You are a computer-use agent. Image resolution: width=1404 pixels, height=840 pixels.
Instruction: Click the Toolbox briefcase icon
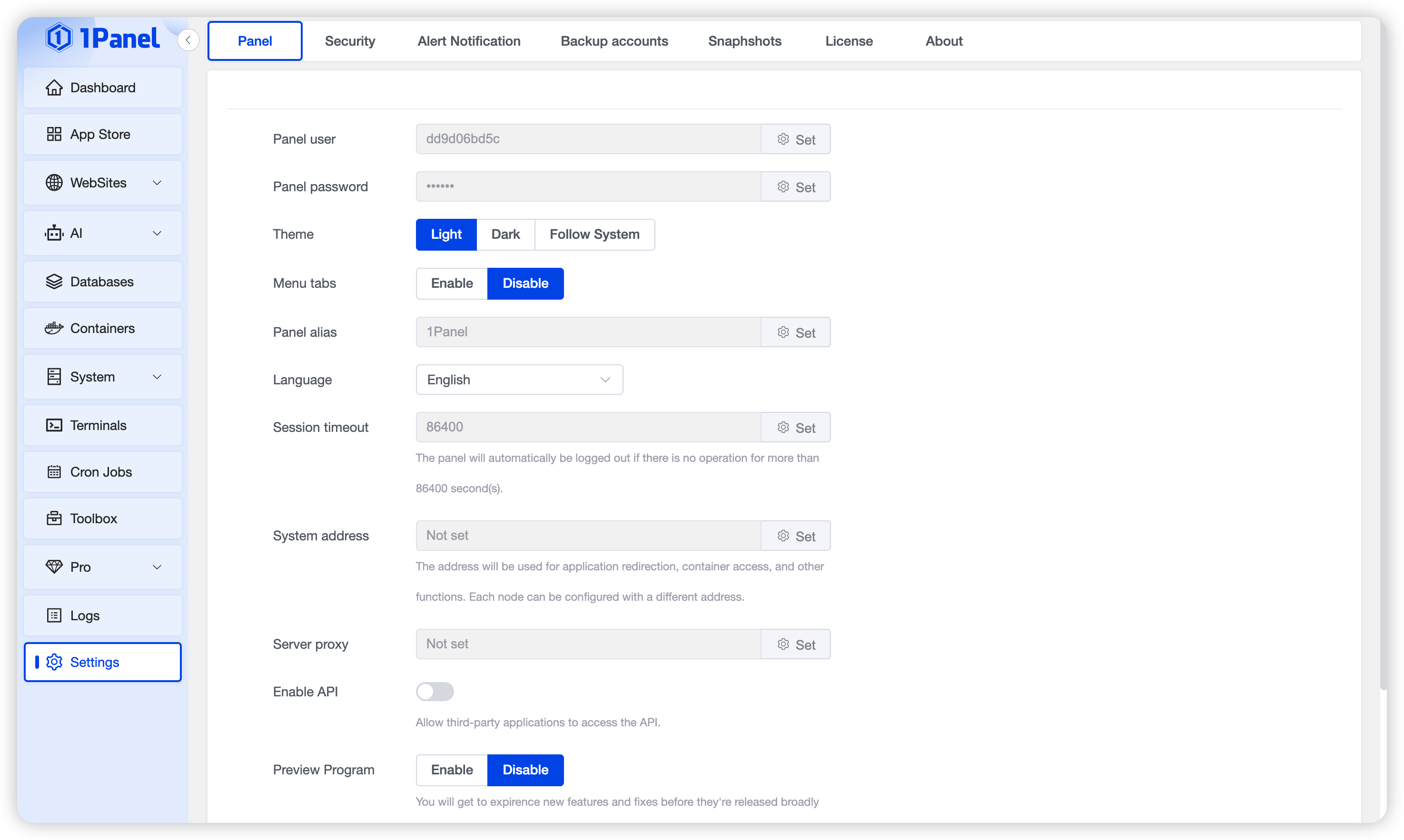point(54,518)
